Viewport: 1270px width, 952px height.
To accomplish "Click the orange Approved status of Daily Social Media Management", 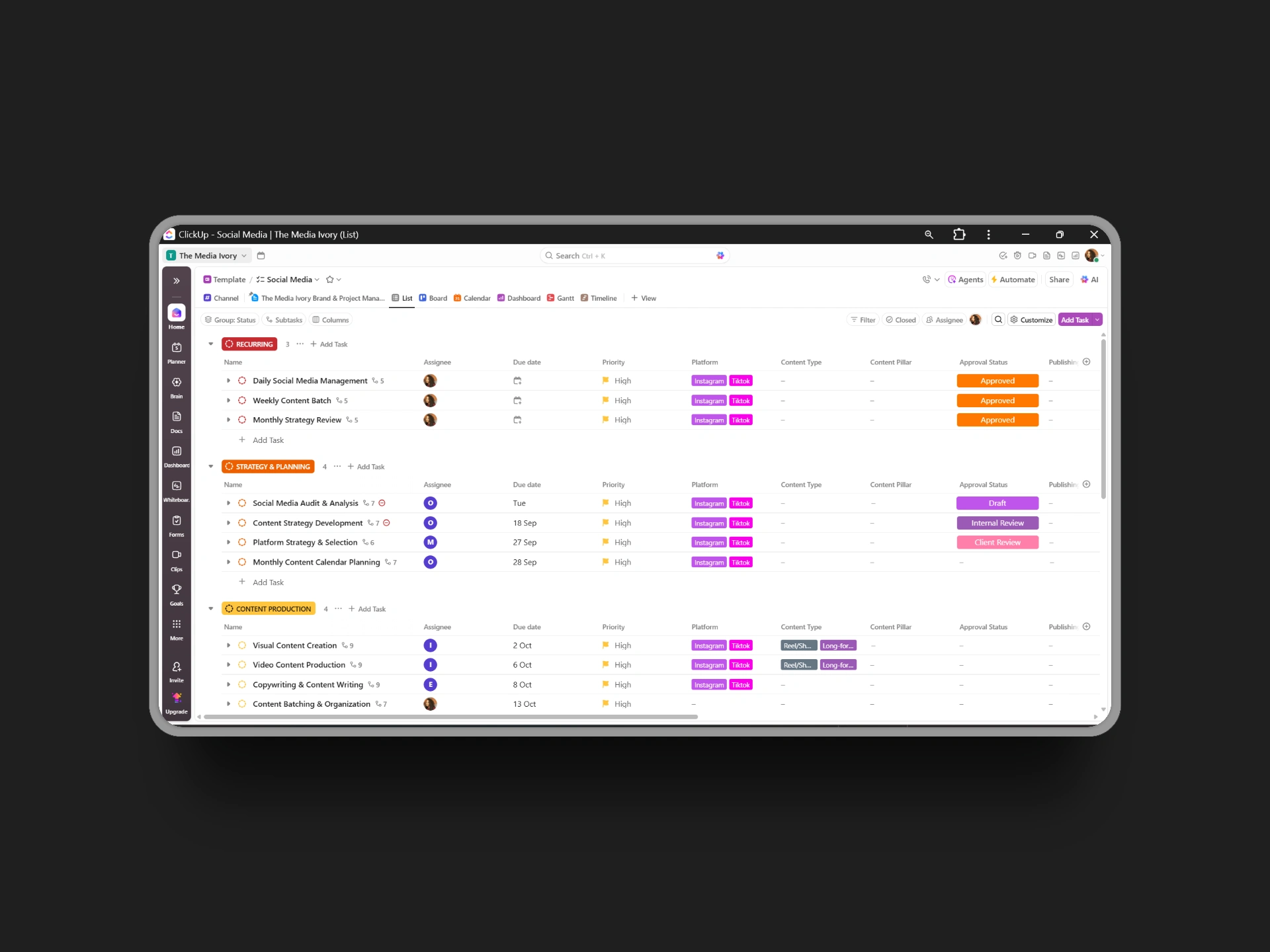I will pyautogui.click(x=997, y=381).
